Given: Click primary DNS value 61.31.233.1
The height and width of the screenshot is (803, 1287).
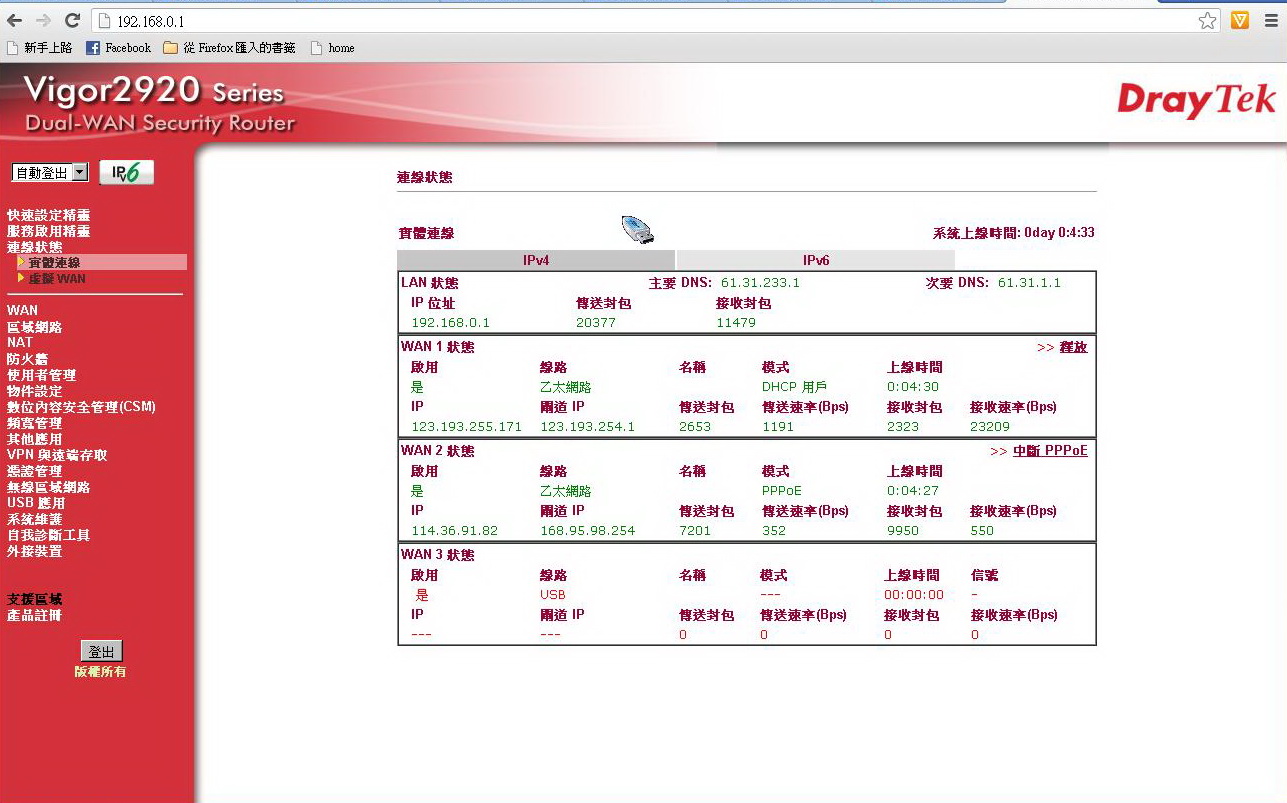Looking at the screenshot, I should coord(760,283).
